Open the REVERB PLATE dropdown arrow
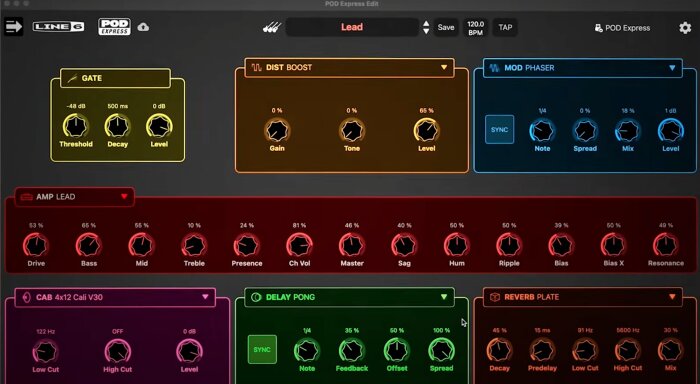 pyautogui.click(x=672, y=297)
